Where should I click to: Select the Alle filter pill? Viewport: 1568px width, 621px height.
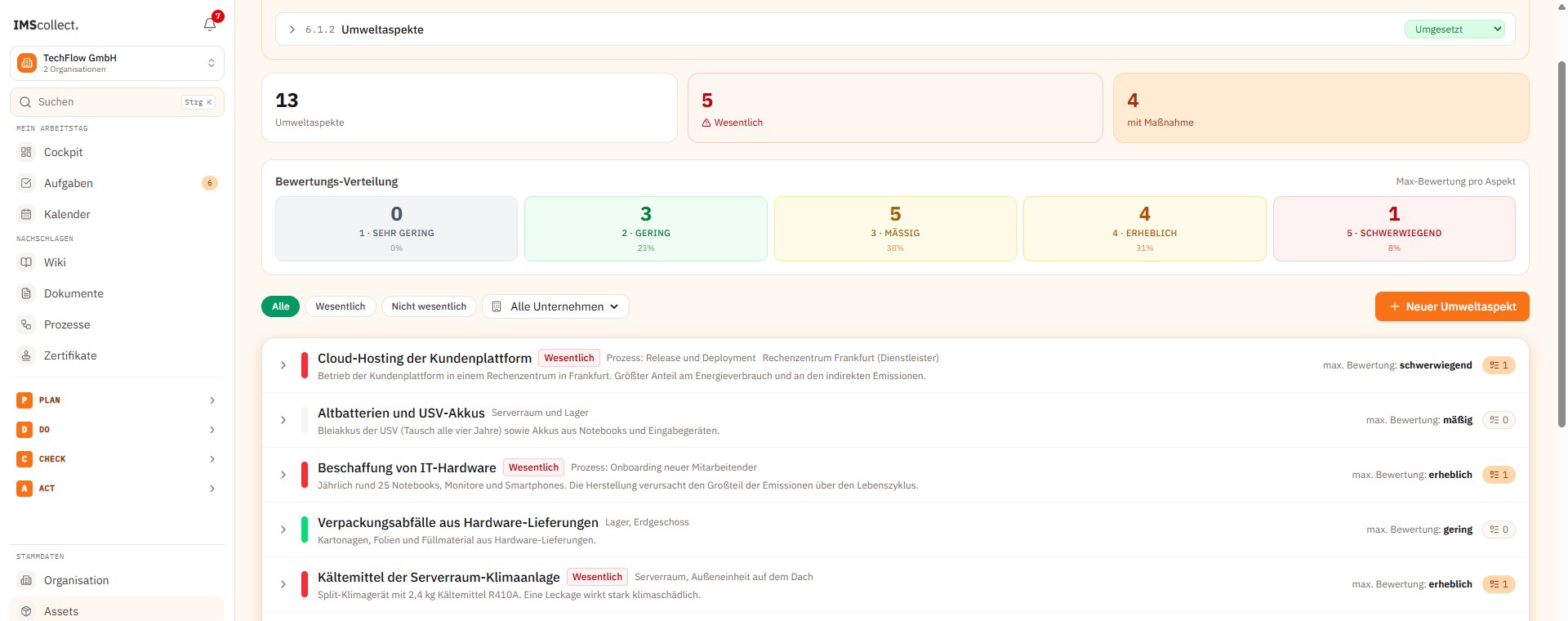(280, 306)
